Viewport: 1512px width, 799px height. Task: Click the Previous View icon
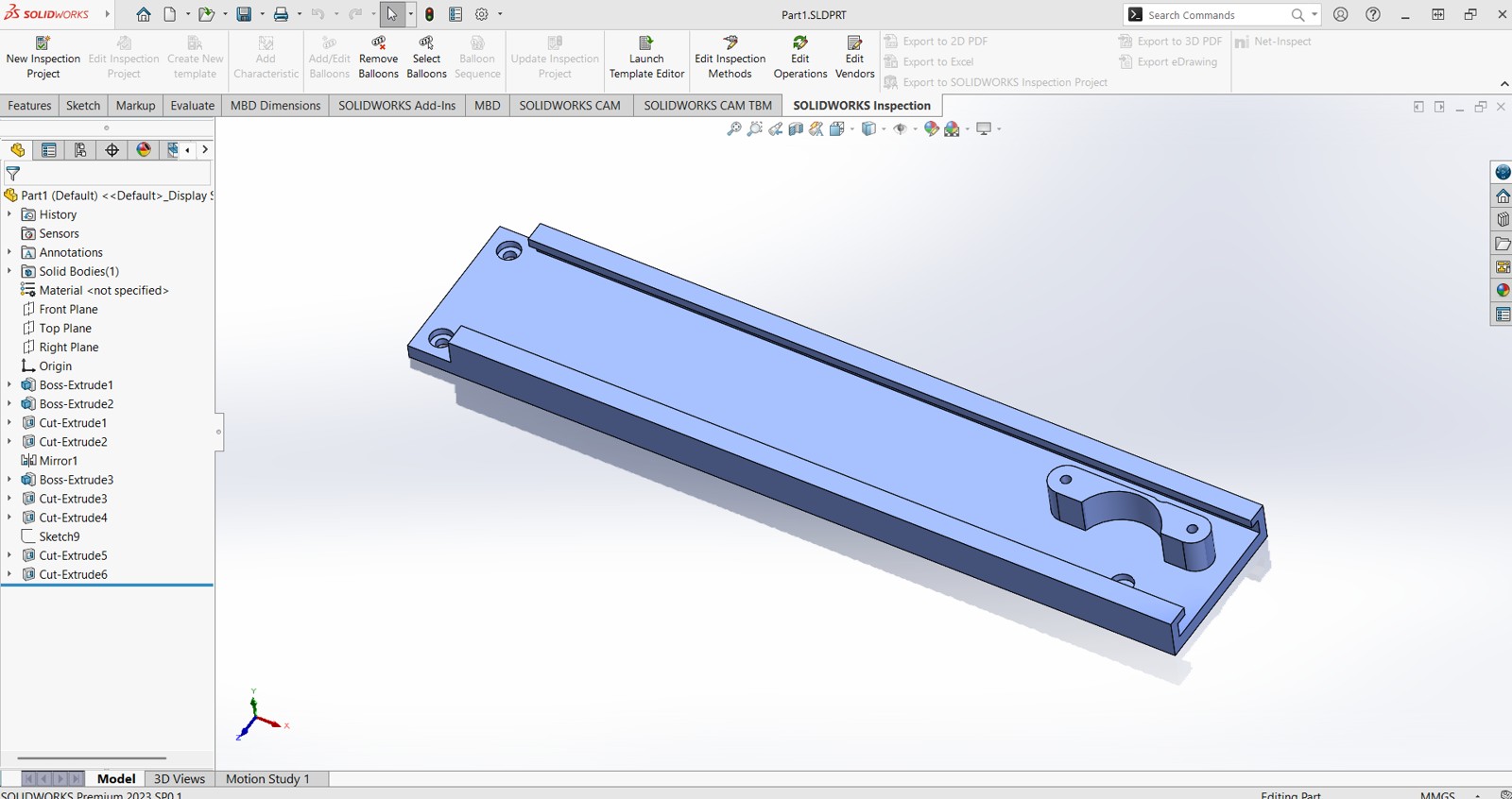click(776, 128)
